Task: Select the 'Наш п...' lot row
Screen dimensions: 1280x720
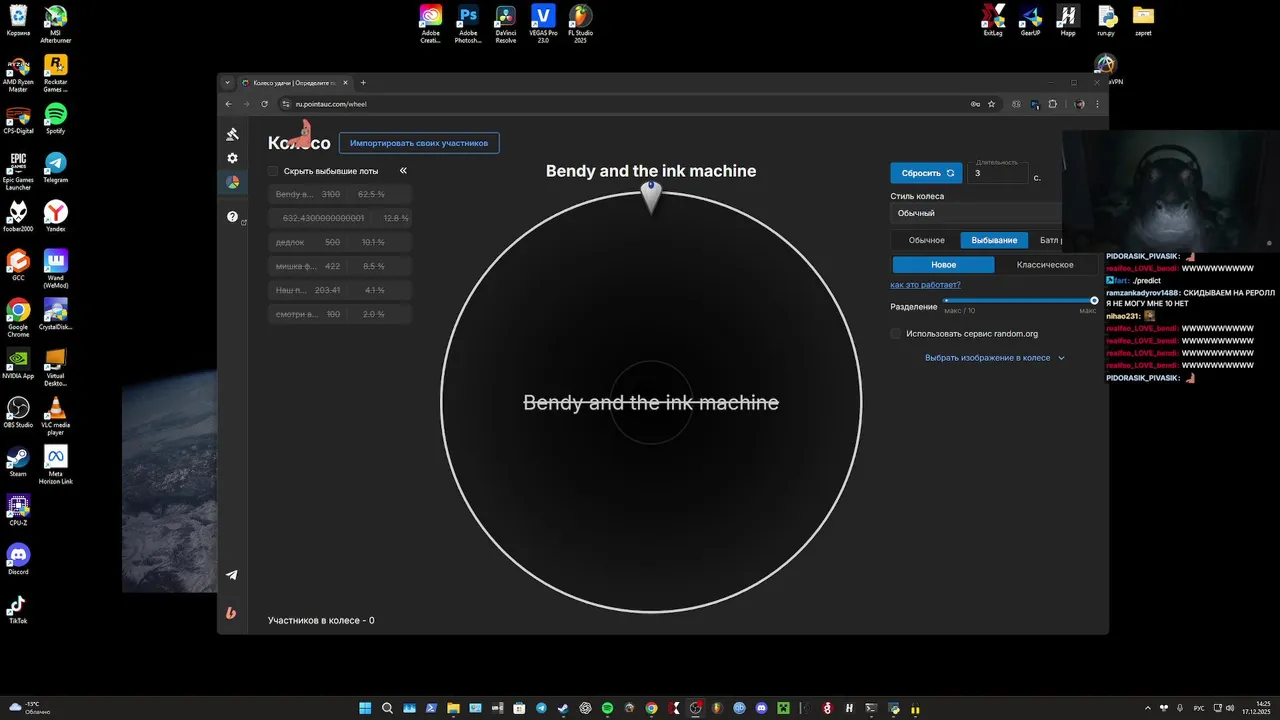Action: point(340,290)
